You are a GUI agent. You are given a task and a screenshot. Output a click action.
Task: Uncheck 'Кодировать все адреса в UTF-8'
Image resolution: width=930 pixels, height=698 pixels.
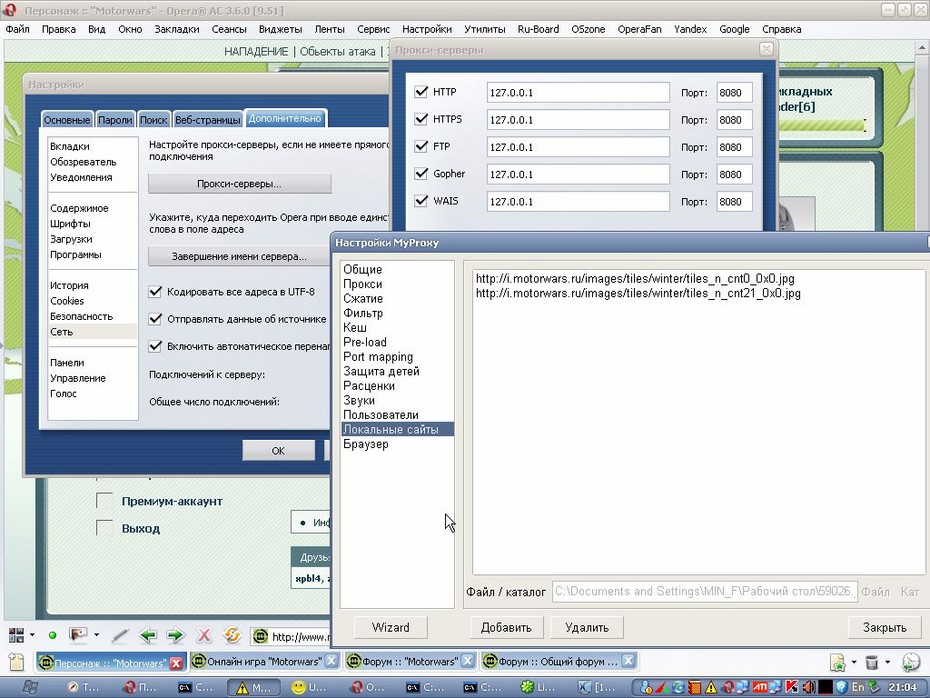click(x=155, y=292)
